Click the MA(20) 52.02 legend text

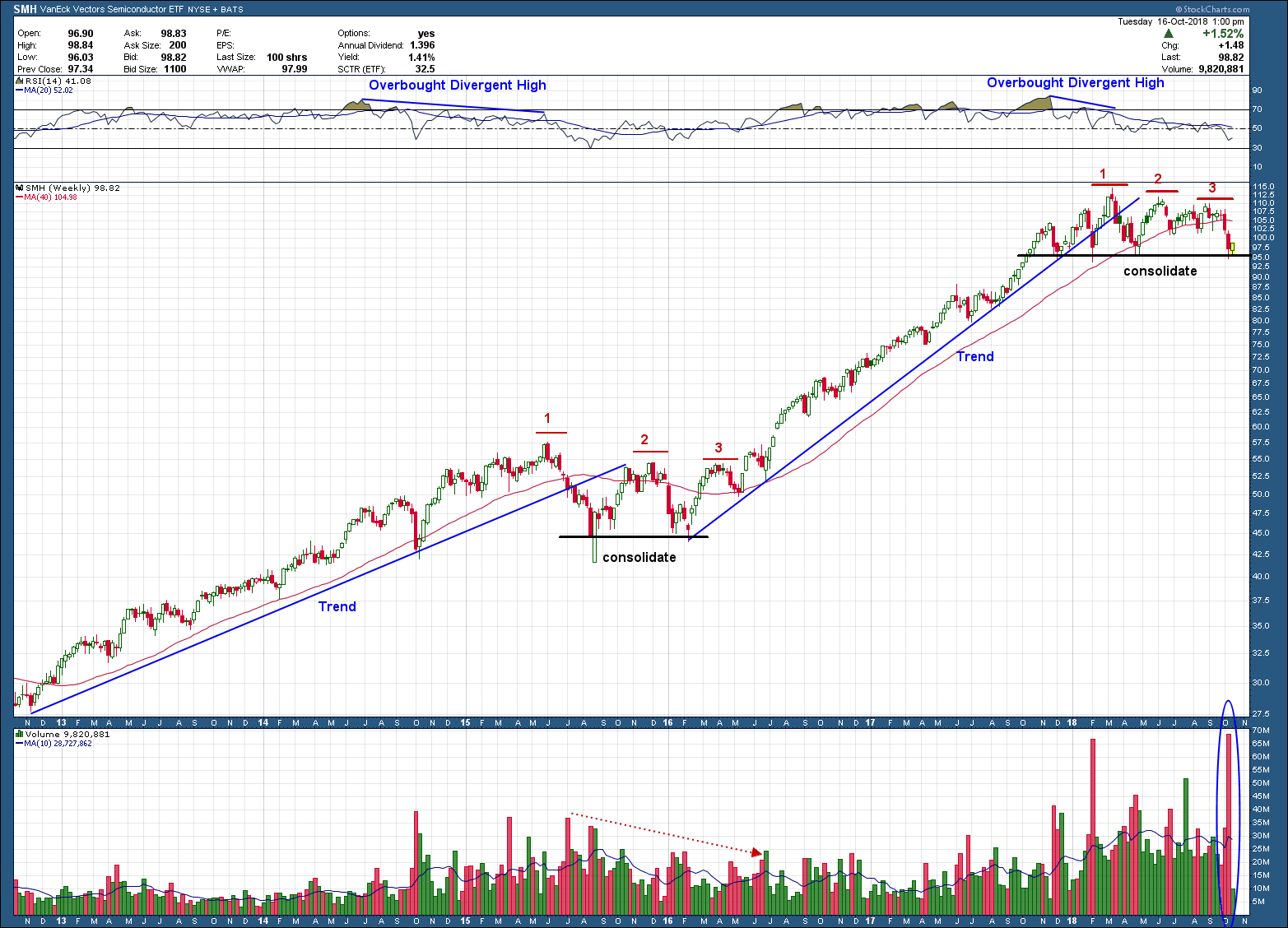tap(49, 90)
